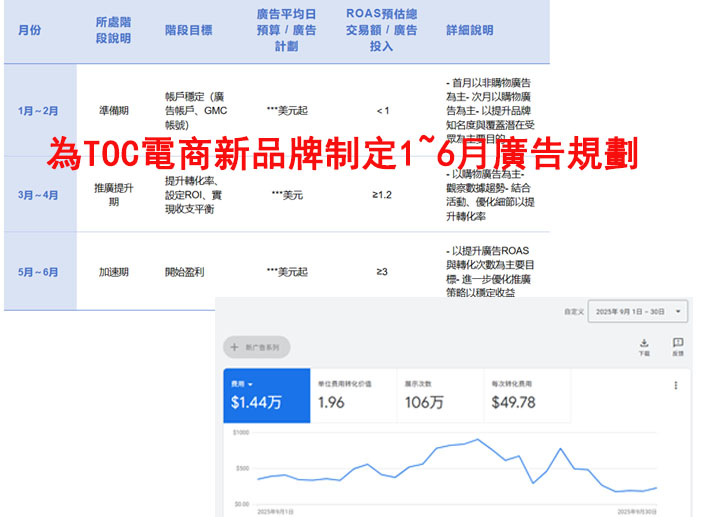Click the 月份 column header
The width and height of the screenshot is (705, 517).
30,31
